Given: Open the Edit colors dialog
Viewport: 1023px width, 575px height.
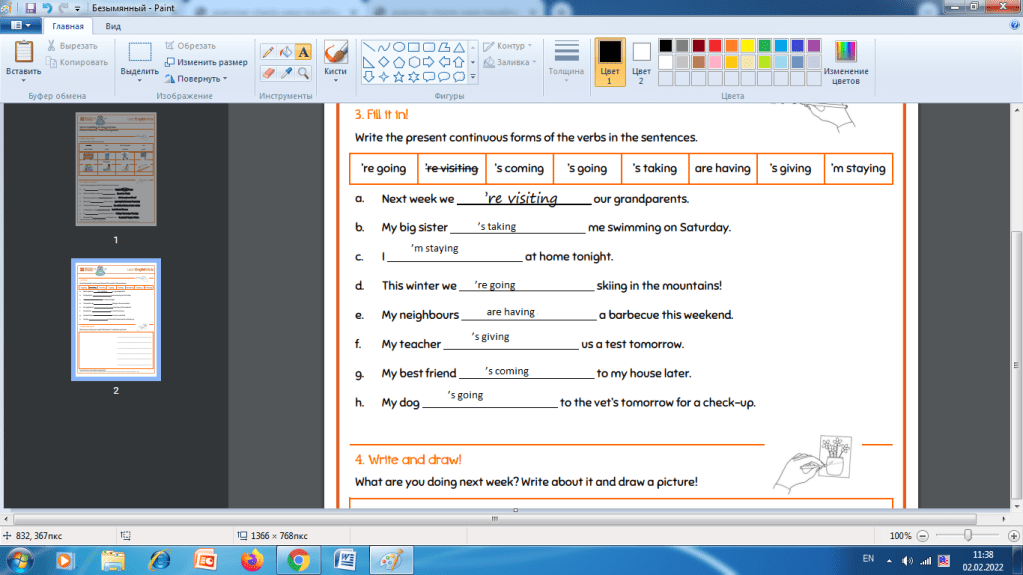Looking at the screenshot, I should tap(846, 61).
